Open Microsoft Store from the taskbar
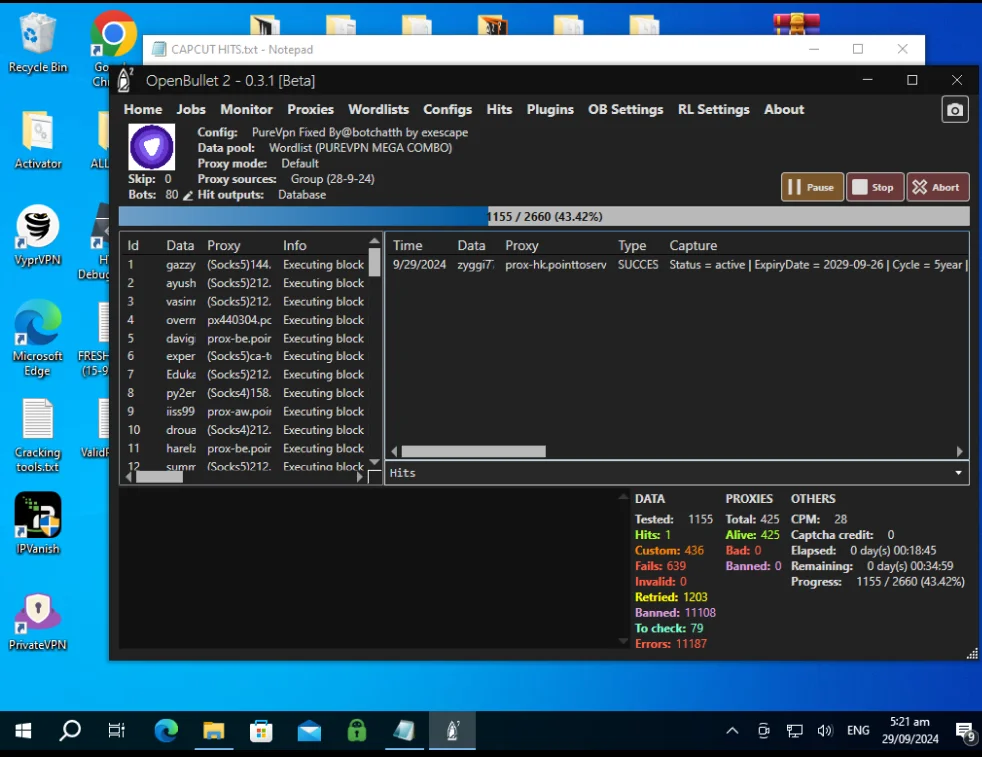Screen dimensions: 982x757 [261, 731]
